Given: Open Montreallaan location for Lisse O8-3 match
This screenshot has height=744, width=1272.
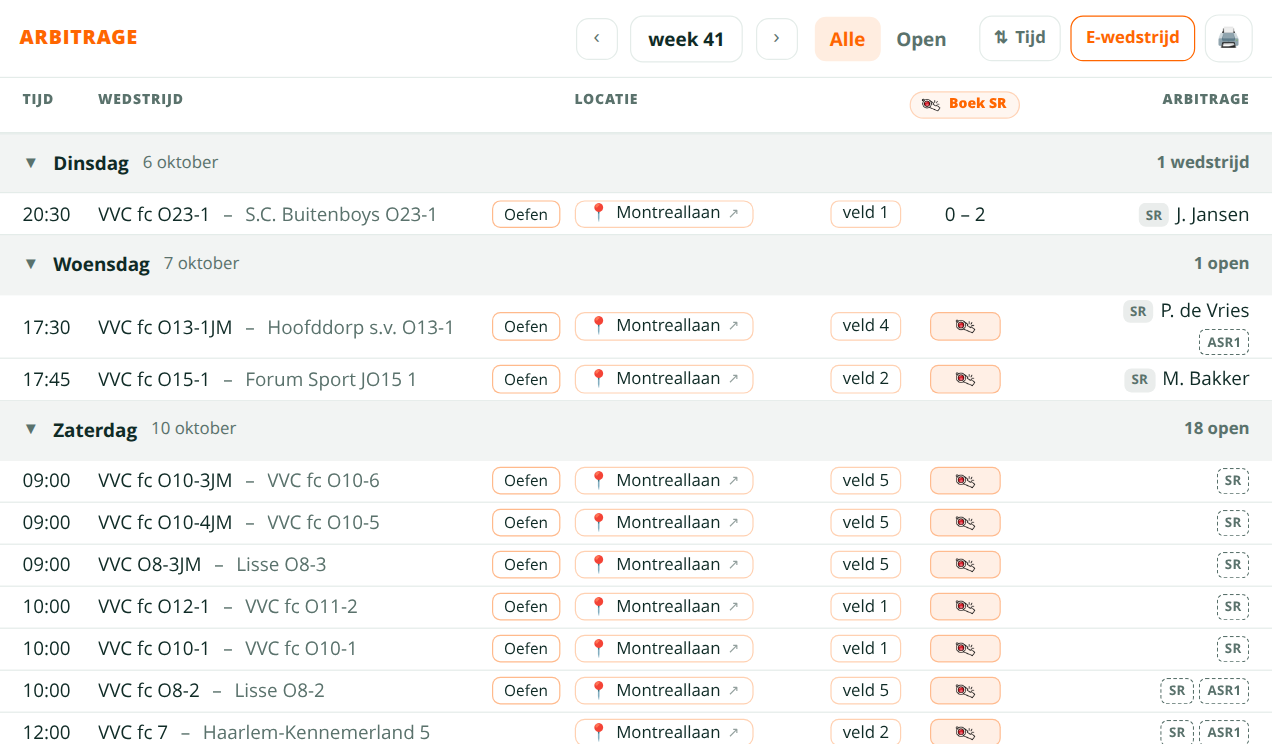Looking at the screenshot, I should pyautogui.click(x=664, y=564).
